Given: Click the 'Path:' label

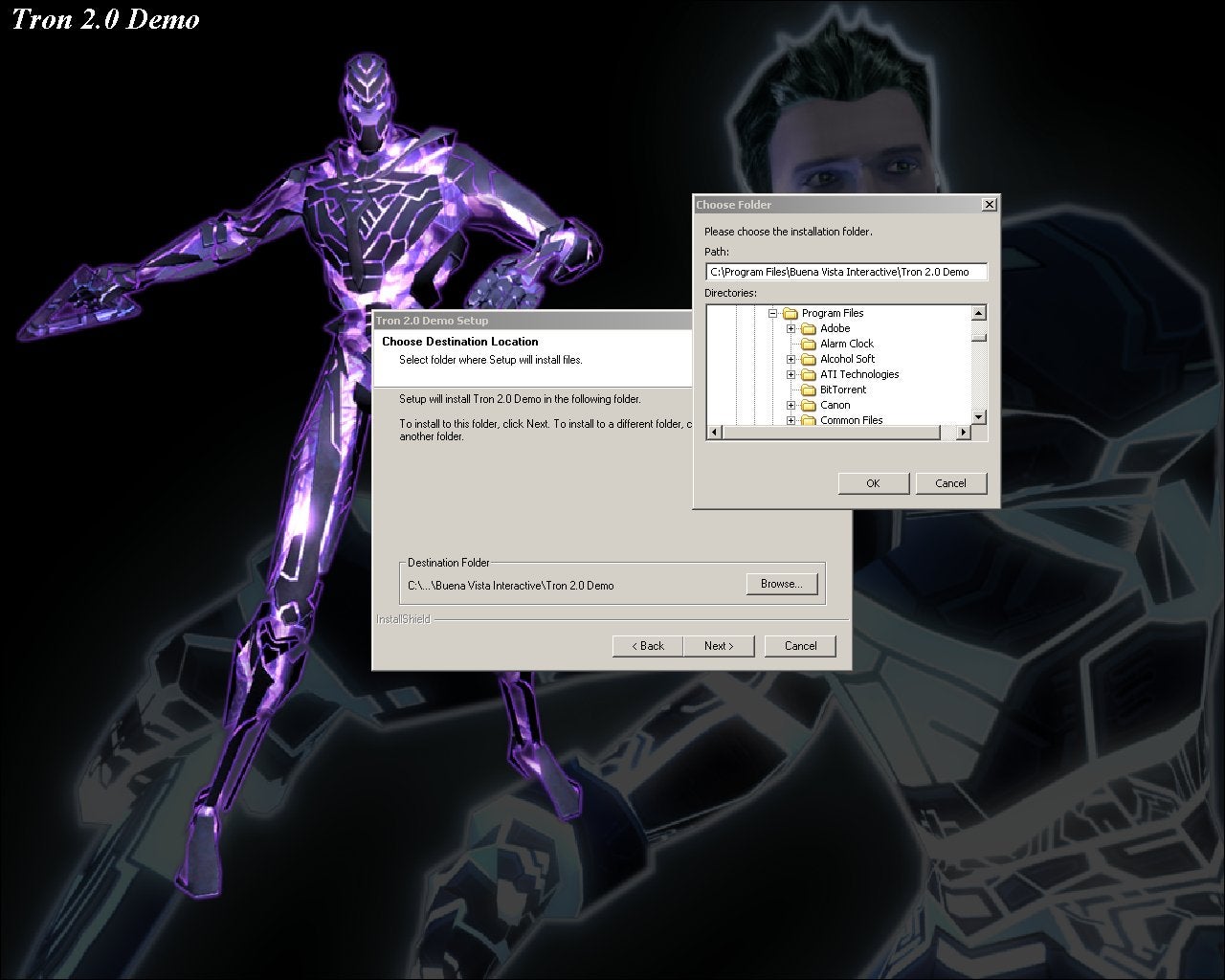Looking at the screenshot, I should (717, 252).
